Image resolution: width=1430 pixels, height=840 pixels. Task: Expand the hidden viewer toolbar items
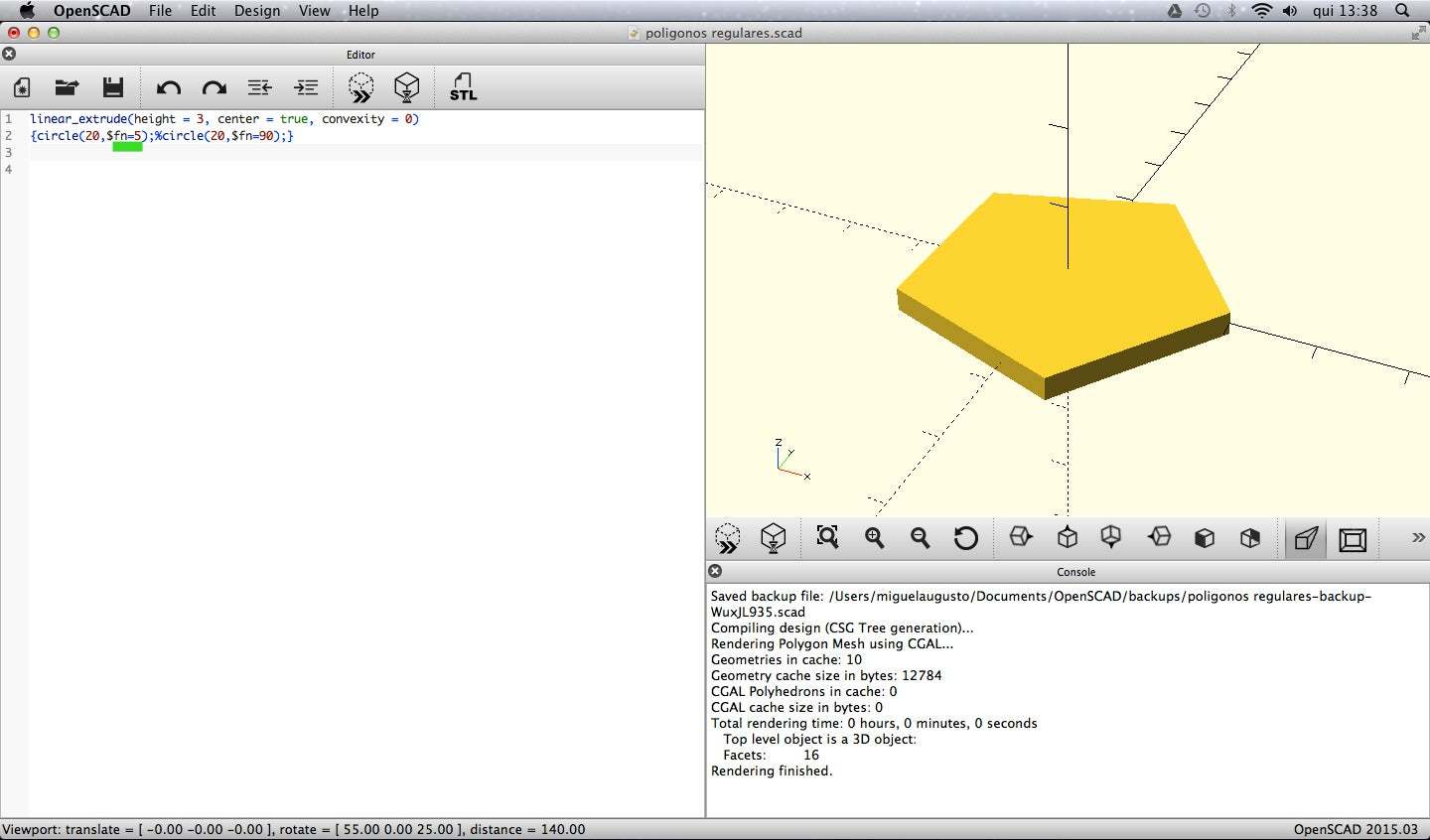[x=1418, y=537]
